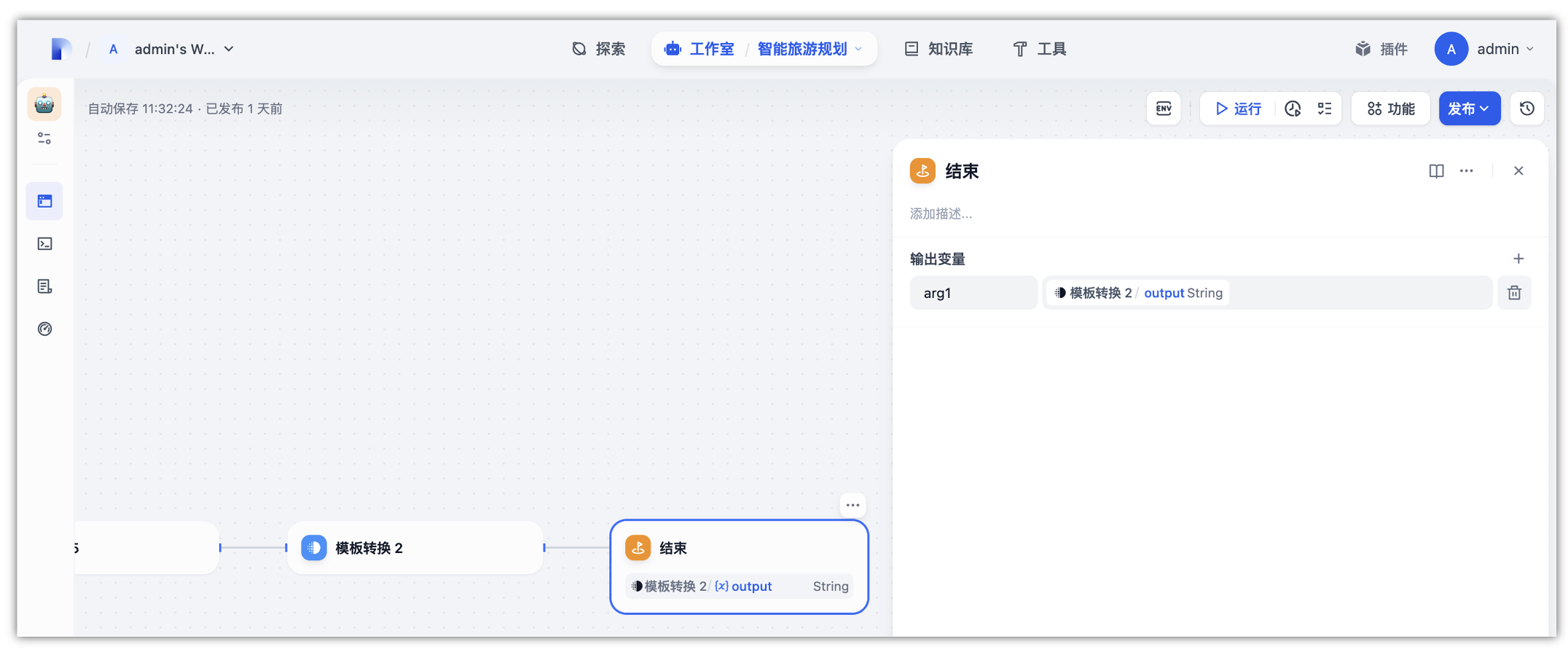Open the logs document icon in sidebar

pos(44,286)
